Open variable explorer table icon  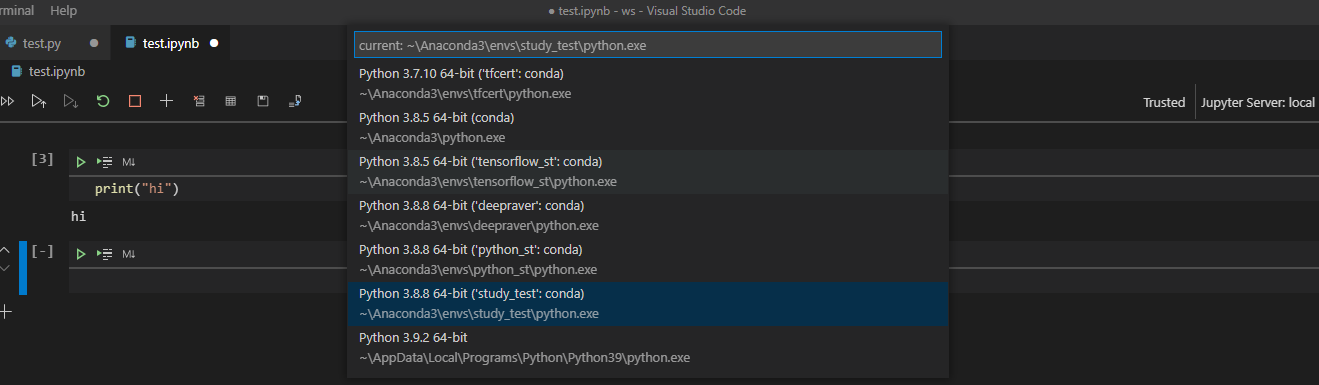(231, 101)
